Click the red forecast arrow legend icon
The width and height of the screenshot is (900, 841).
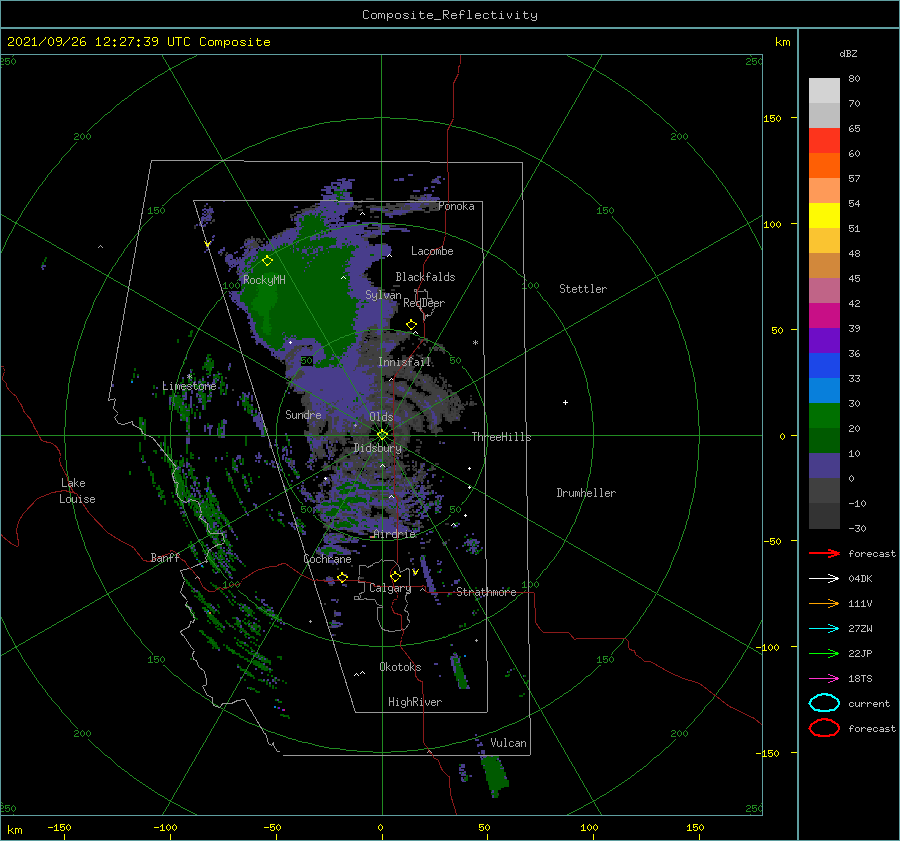click(x=824, y=553)
